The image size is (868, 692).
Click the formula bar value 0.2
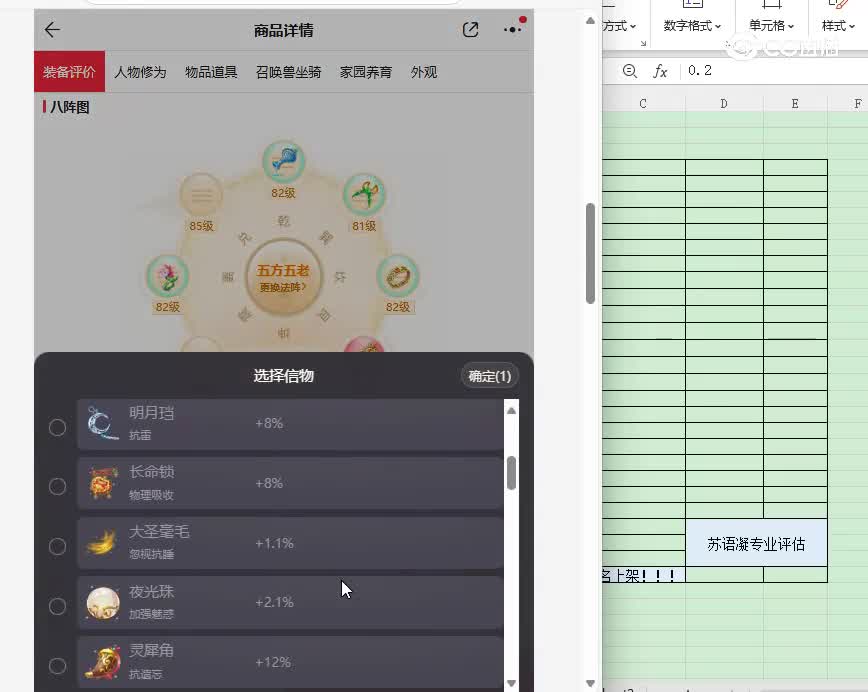[x=700, y=71]
